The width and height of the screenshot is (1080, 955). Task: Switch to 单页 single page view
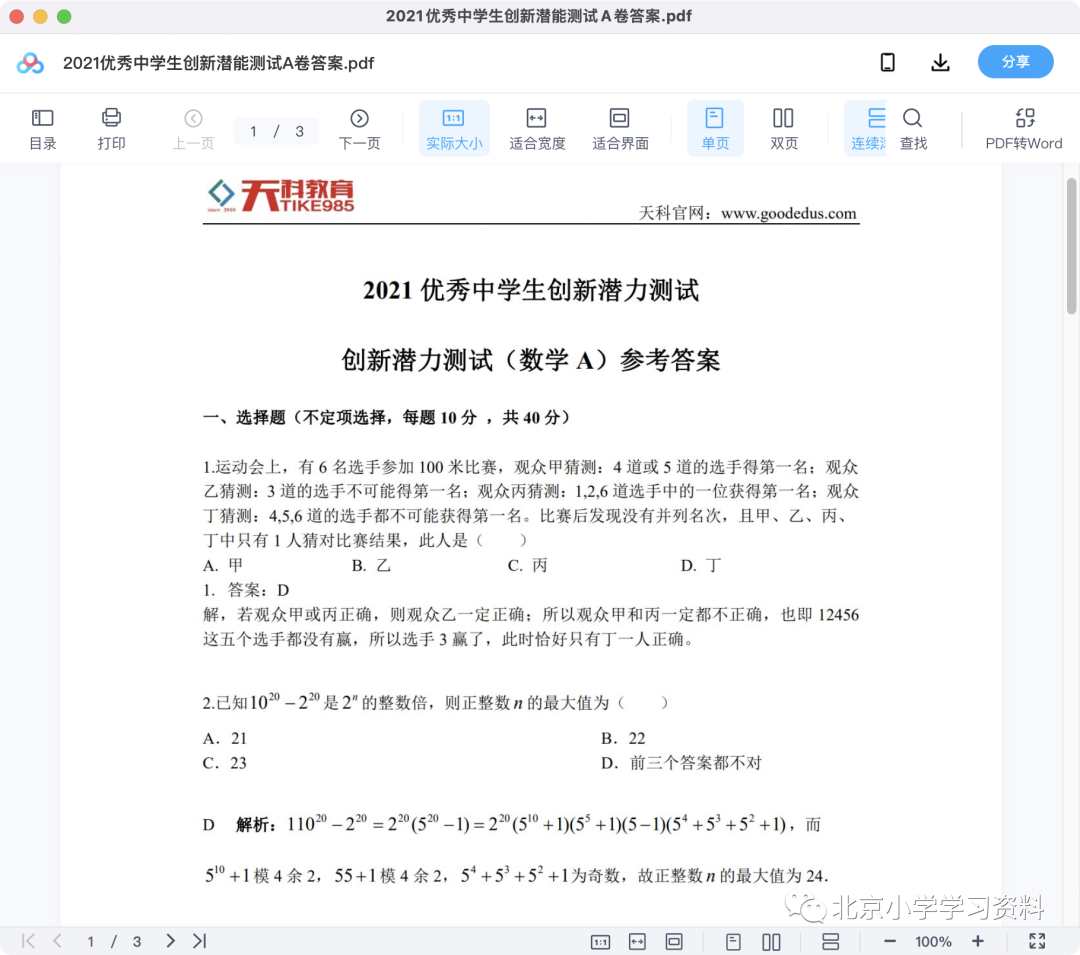point(715,129)
